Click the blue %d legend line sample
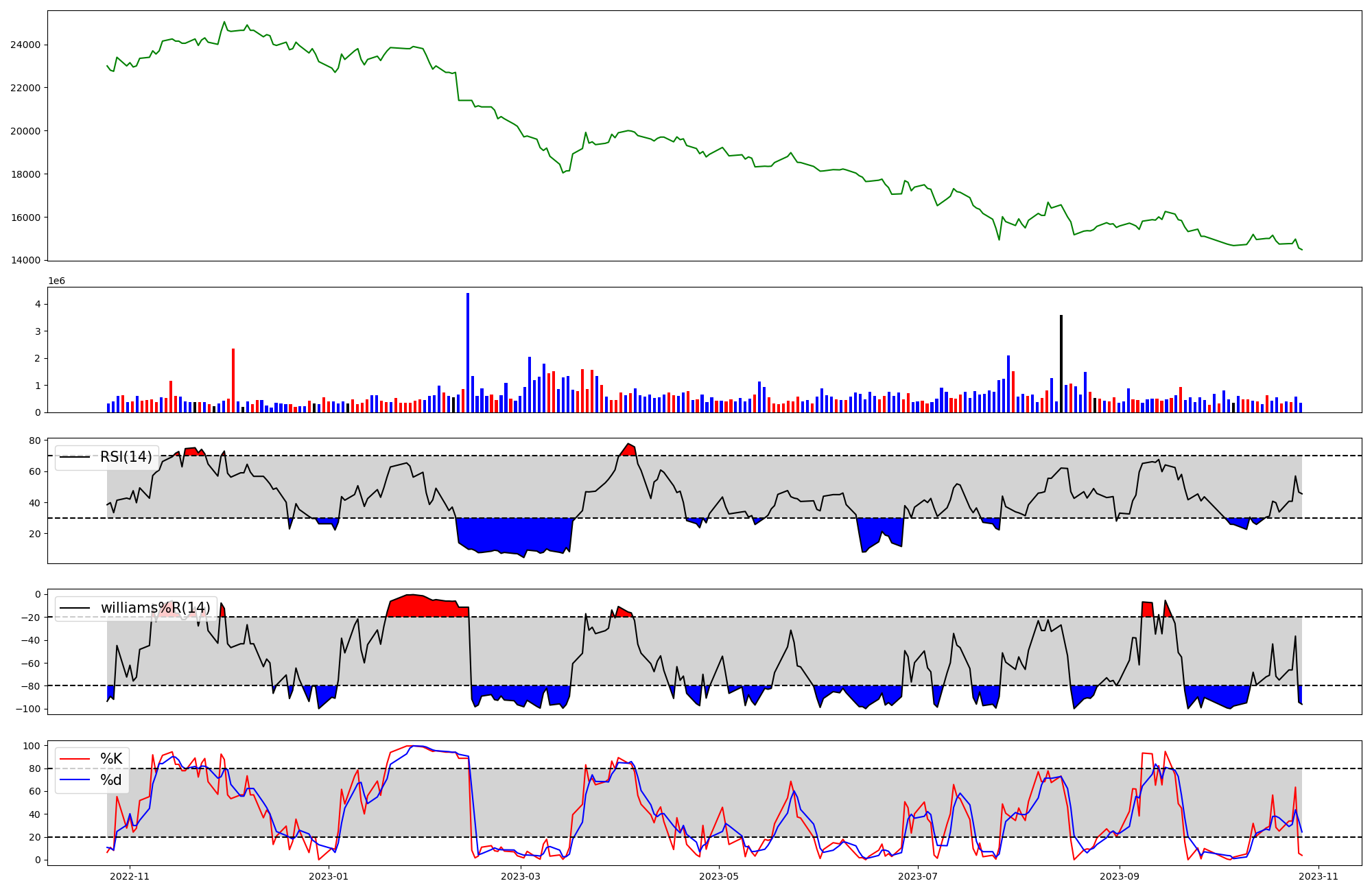This screenshot has height=892, width=1372. point(75,780)
